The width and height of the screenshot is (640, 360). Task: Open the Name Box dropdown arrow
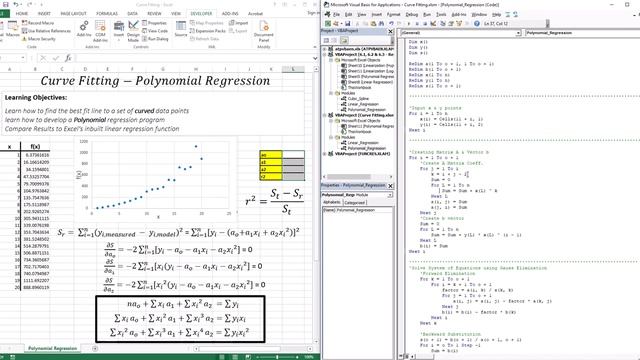(x=23, y=58)
